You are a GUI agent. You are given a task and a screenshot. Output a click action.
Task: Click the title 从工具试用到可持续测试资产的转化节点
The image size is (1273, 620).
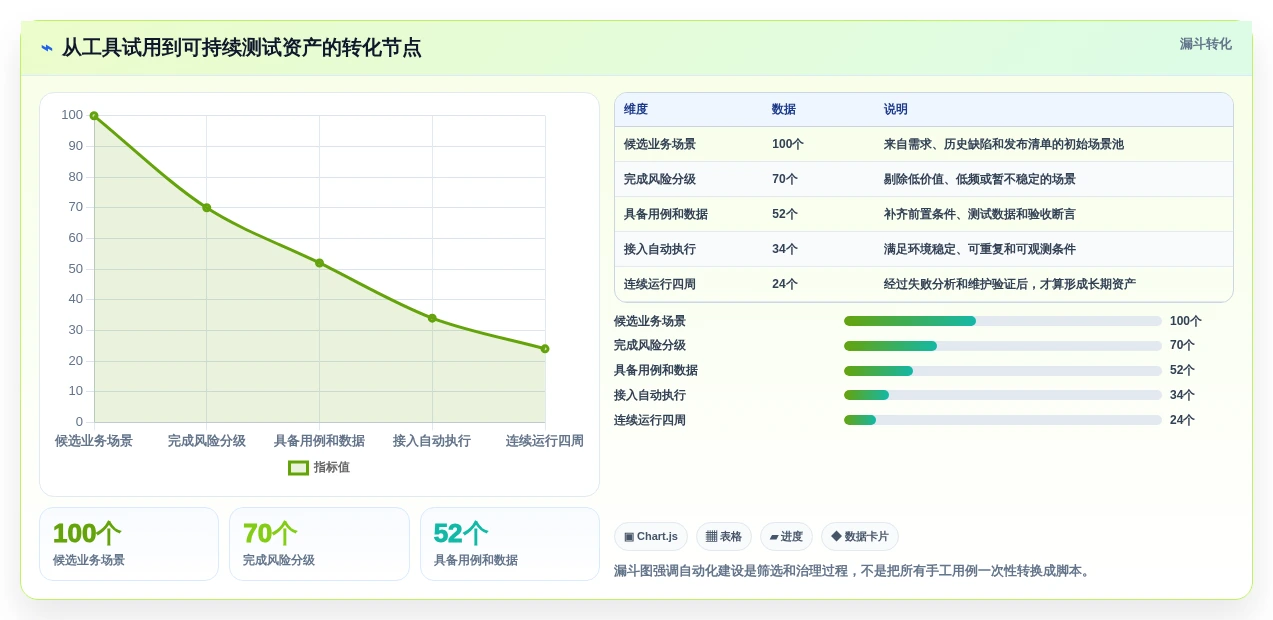click(241, 48)
